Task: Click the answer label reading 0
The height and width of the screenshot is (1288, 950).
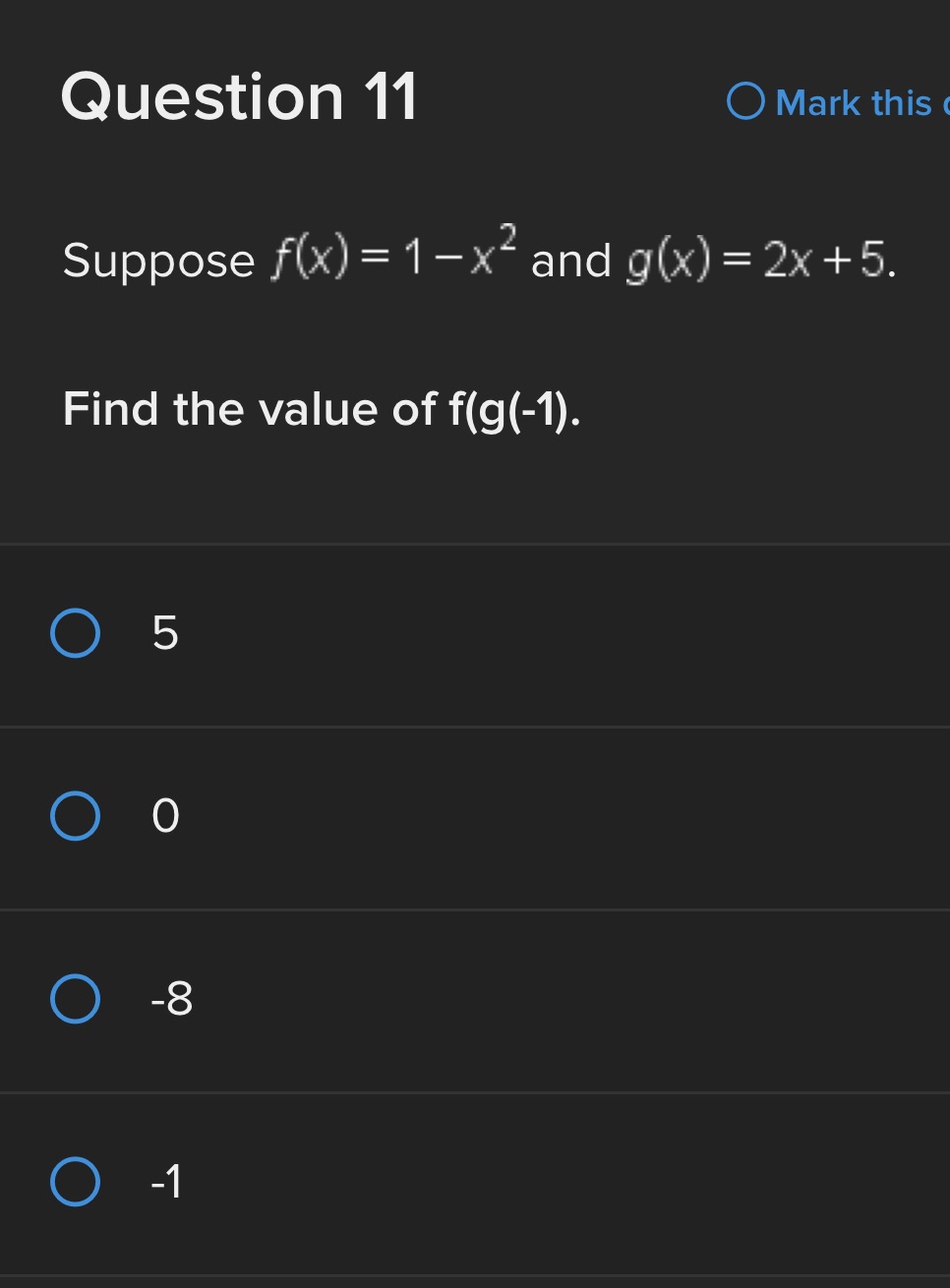Action: [163, 816]
